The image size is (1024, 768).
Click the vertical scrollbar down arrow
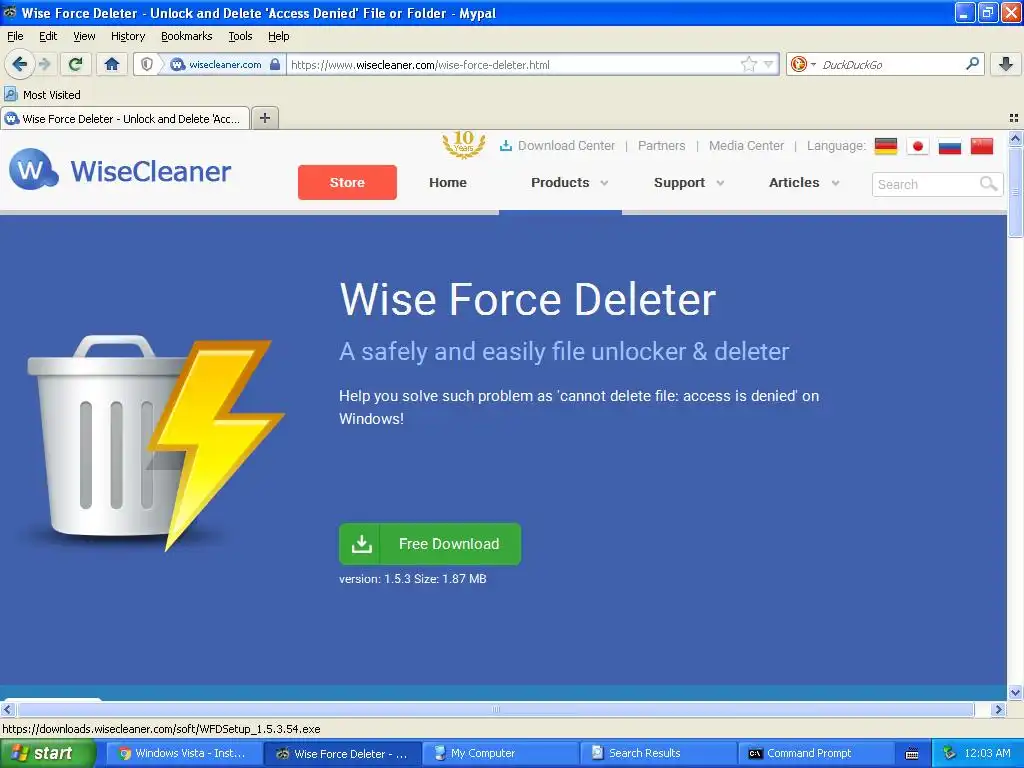[1015, 692]
